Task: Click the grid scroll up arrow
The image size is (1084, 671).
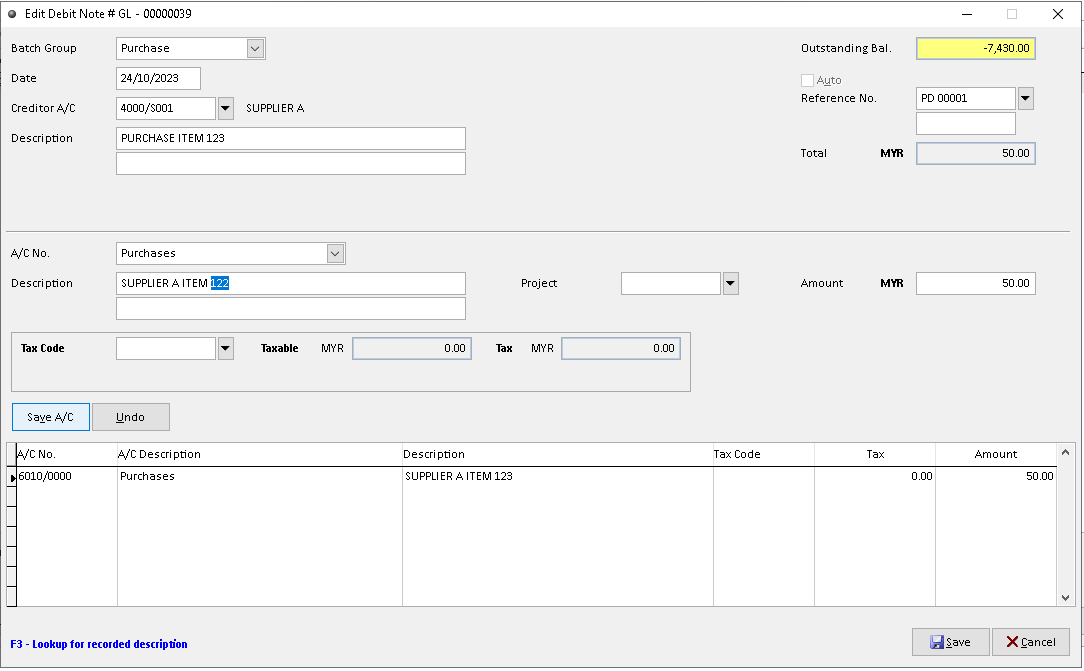Action: (1065, 453)
